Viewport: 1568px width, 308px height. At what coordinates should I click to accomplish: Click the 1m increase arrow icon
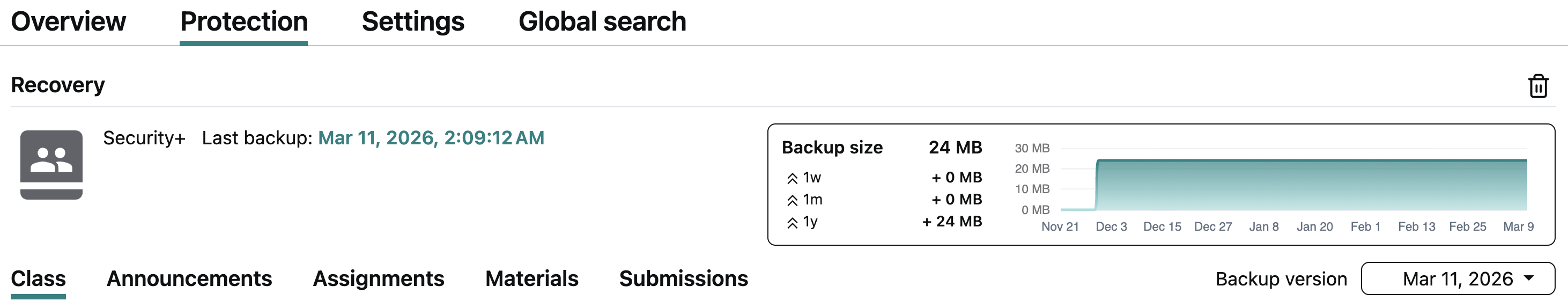[792, 200]
